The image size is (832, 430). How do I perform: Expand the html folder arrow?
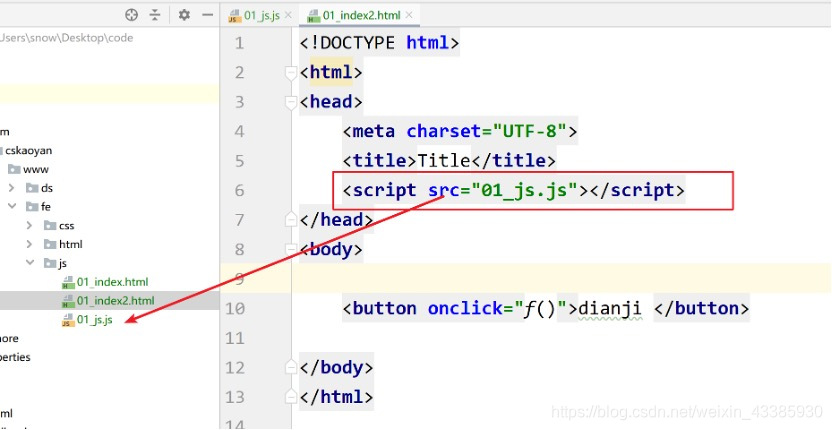pyautogui.click(x=30, y=244)
